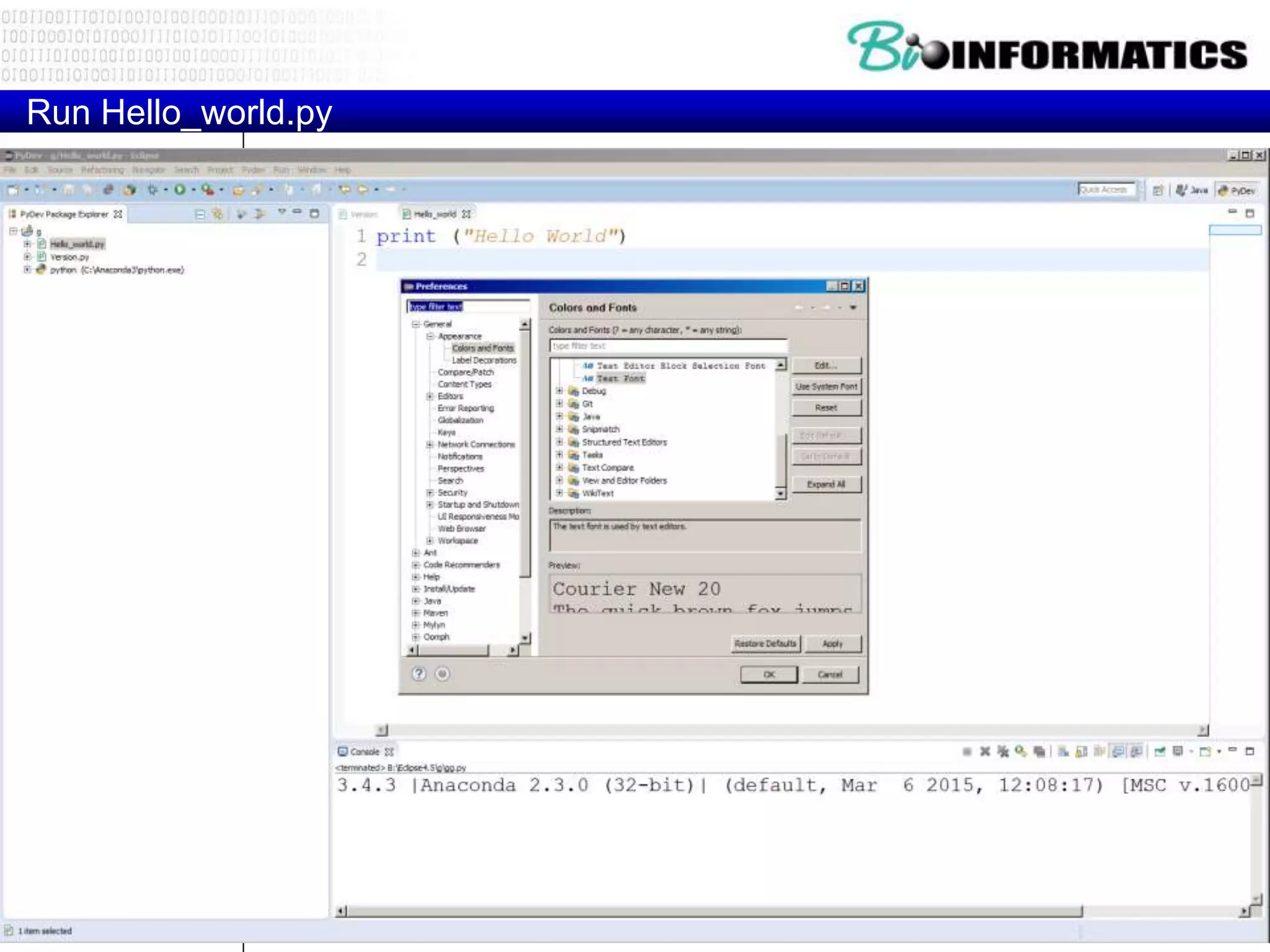The image size is (1270, 952).
Task: Switch to the Hello_world editor tab
Action: [436, 214]
